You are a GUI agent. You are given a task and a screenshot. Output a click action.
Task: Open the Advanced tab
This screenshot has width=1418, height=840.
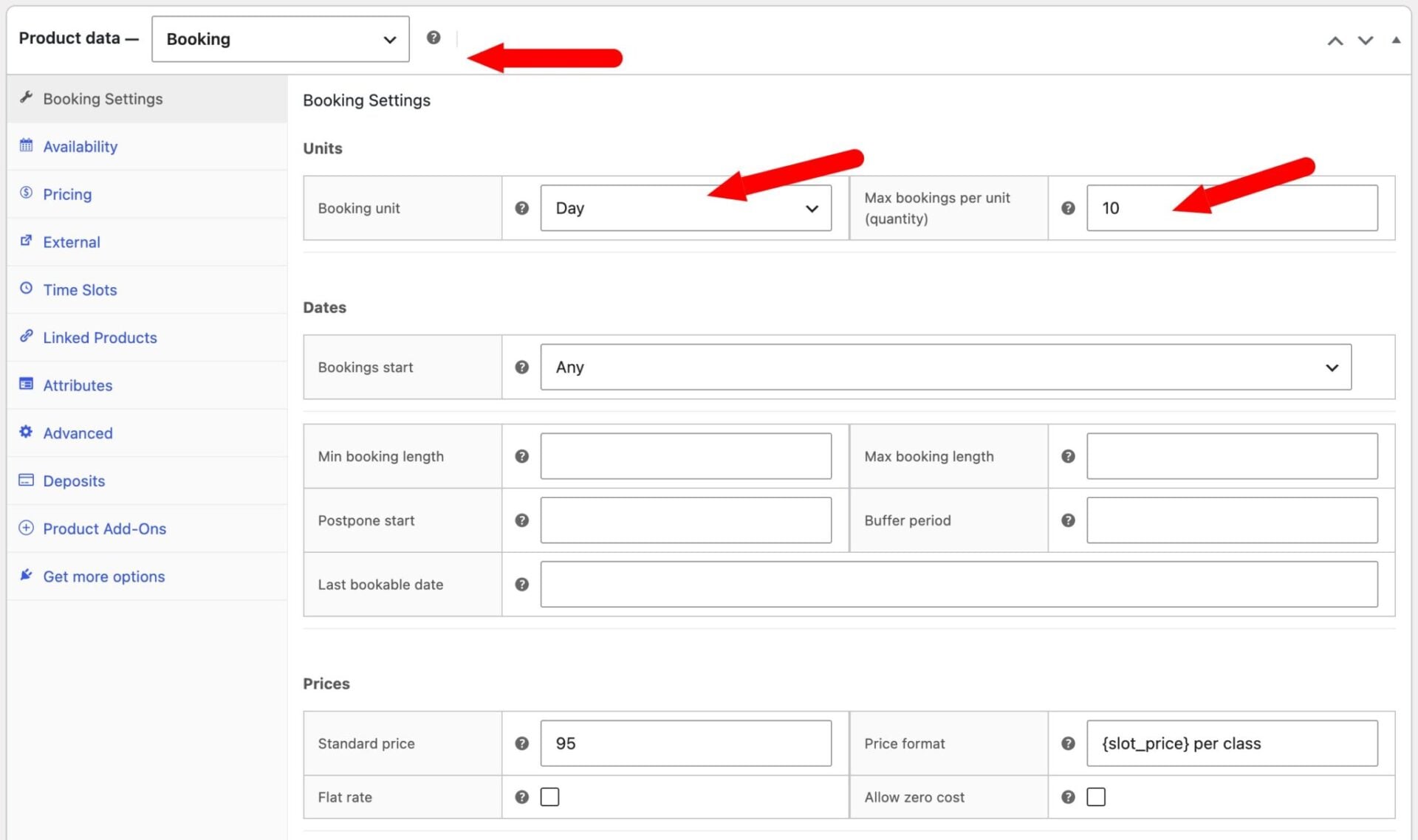147,433
